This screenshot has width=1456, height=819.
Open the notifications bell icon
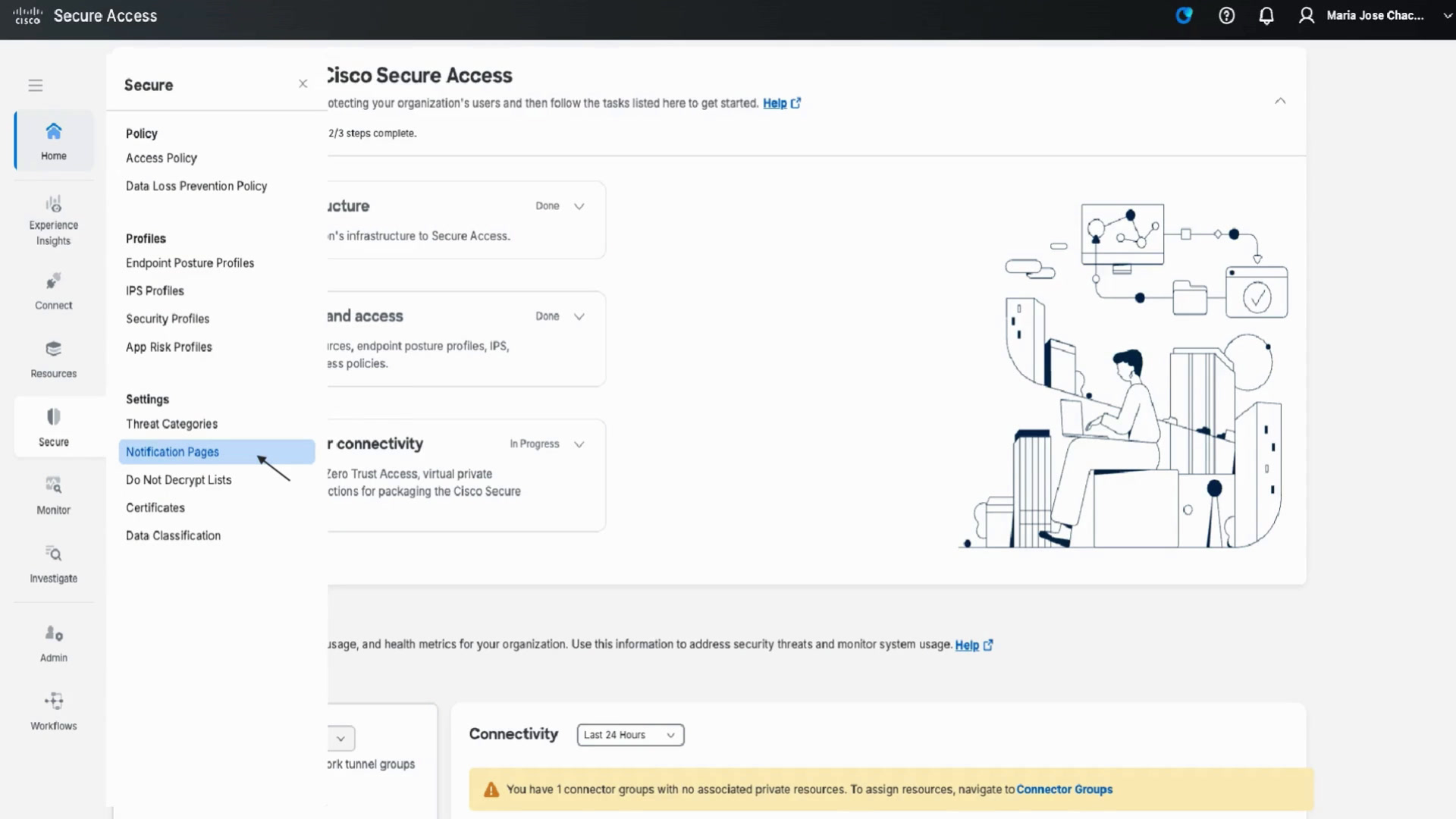(x=1266, y=16)
